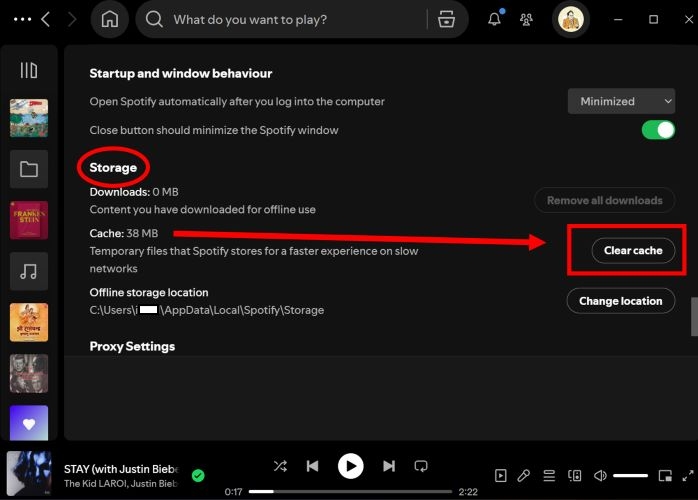Open the now playing album art

pyautogui.click(x=29, y=474)
